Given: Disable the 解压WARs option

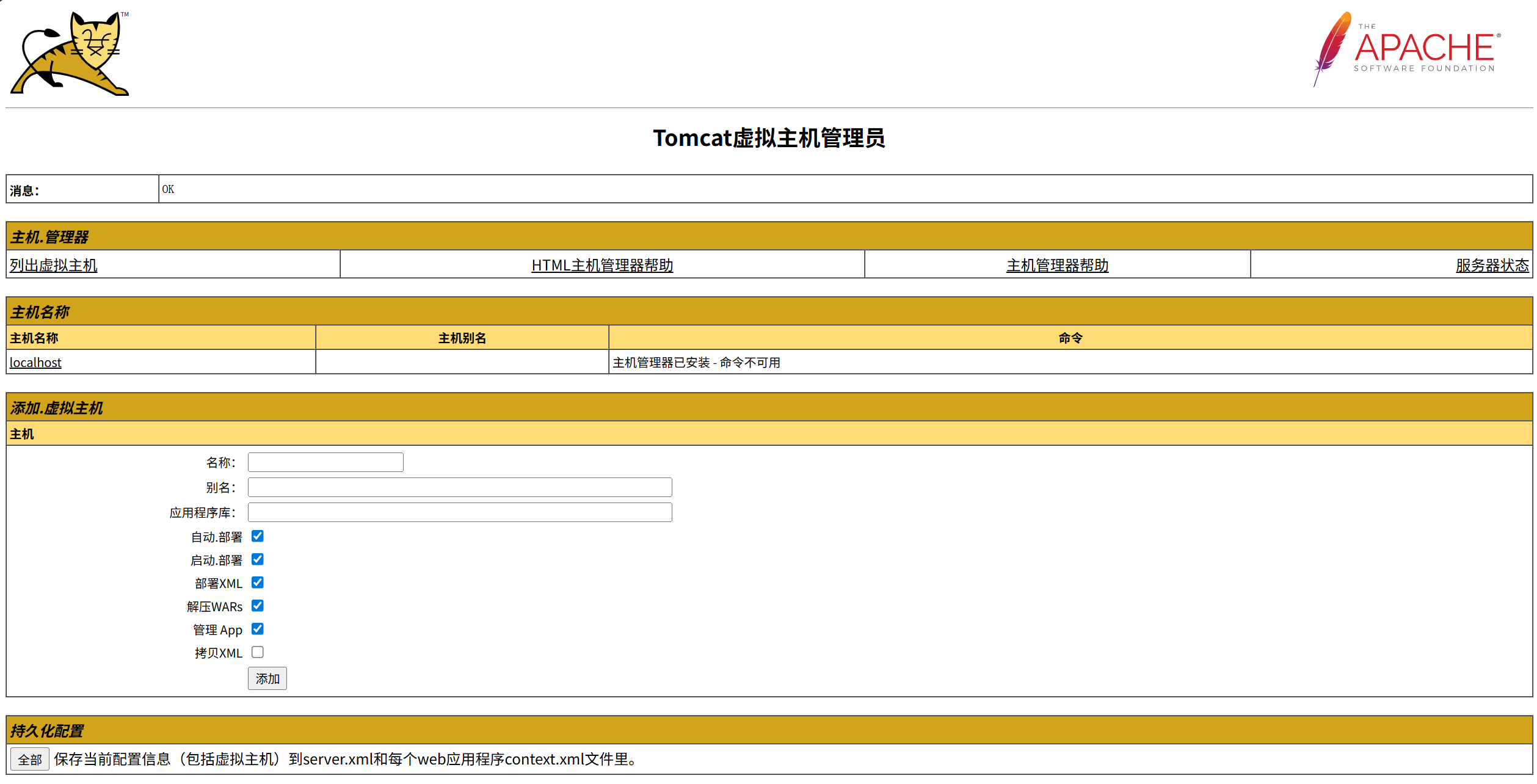Looking at the screenshot, I should coord(258,606).
